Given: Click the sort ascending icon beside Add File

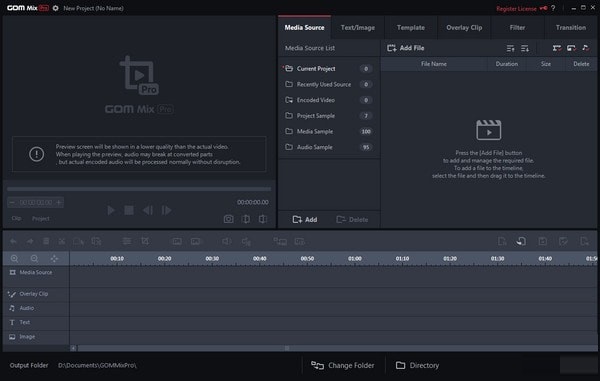Looking at the screenshot, I should (510, 48).
